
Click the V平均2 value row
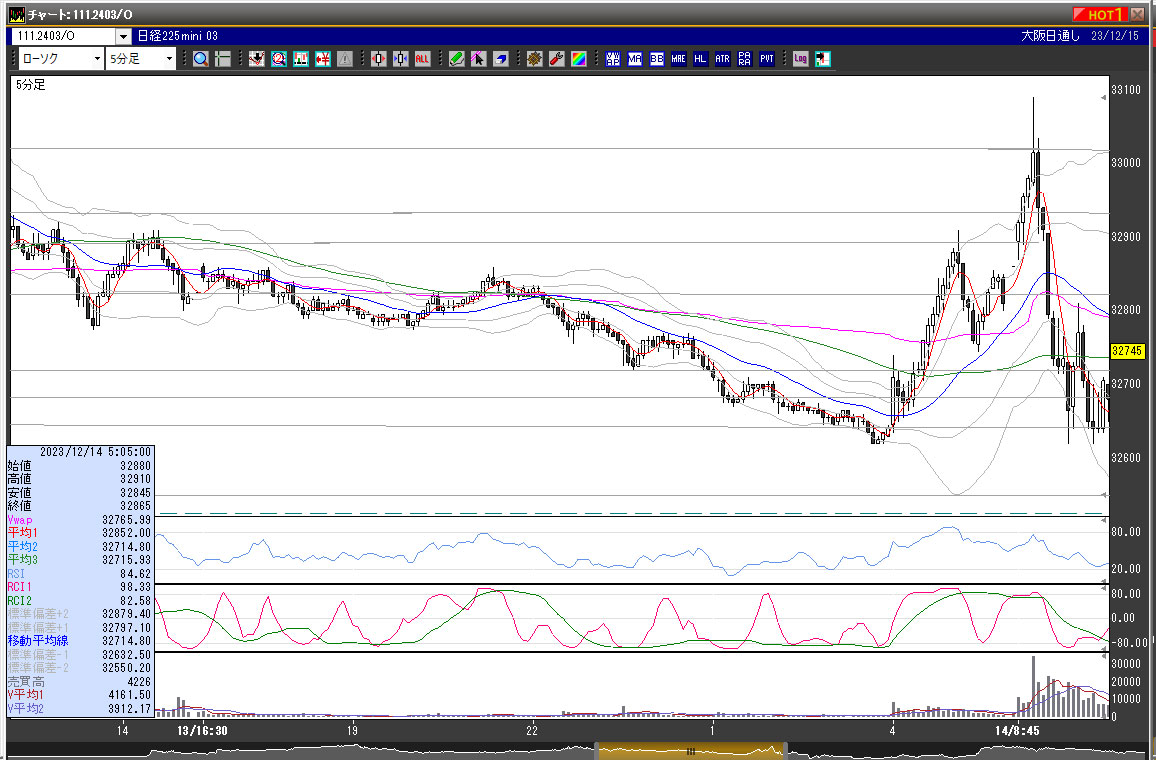pyautogui.click(x=80, y=708)
